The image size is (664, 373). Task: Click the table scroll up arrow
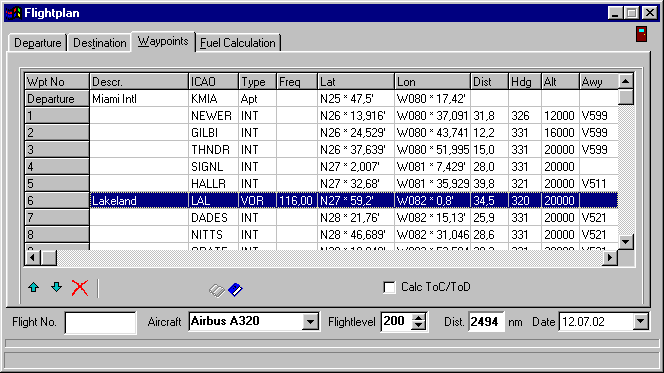click(x=625, y=81)
